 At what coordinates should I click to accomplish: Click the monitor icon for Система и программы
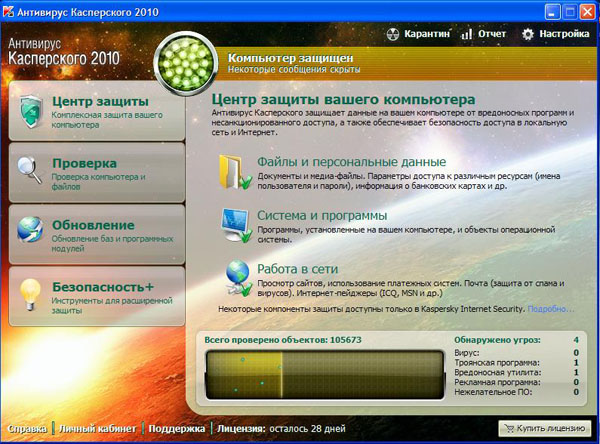tap(236, 225)
